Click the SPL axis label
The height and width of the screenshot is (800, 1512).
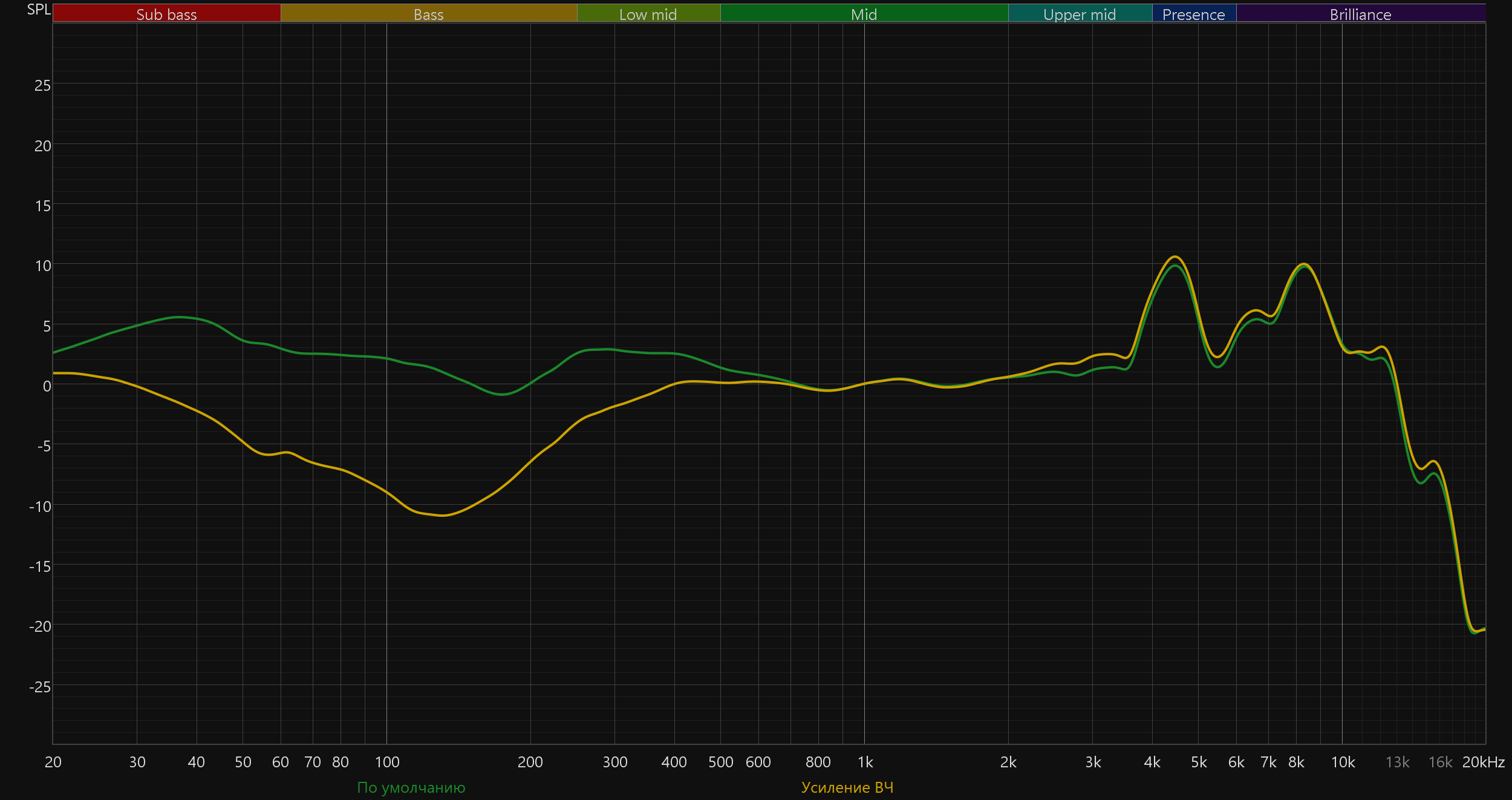(39, 10)
